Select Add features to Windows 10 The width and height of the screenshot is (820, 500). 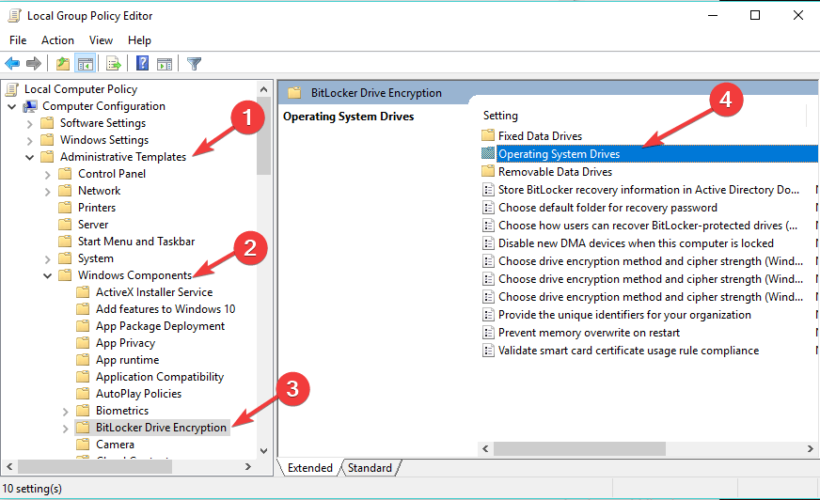coord(165,309)
